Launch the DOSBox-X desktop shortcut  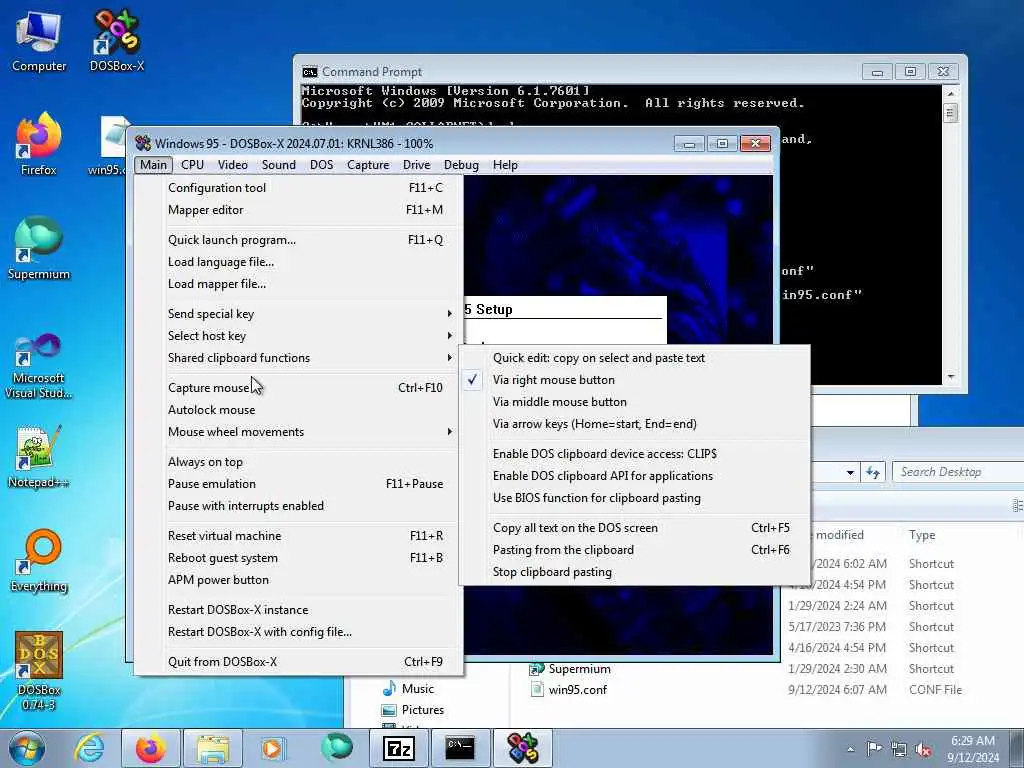pos(116,40)
